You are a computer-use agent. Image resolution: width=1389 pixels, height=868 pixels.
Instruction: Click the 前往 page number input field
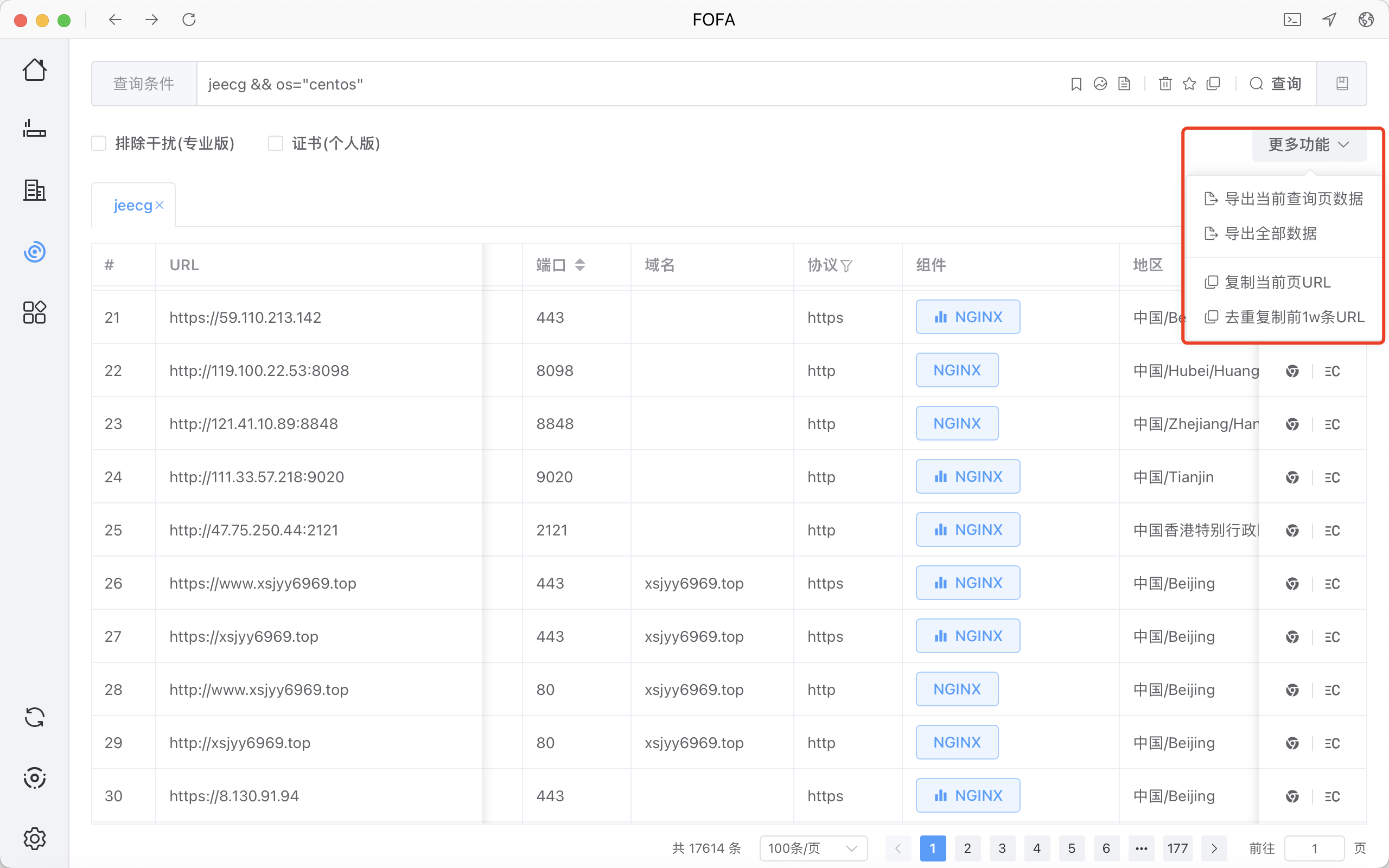(x=1314, y=848)
